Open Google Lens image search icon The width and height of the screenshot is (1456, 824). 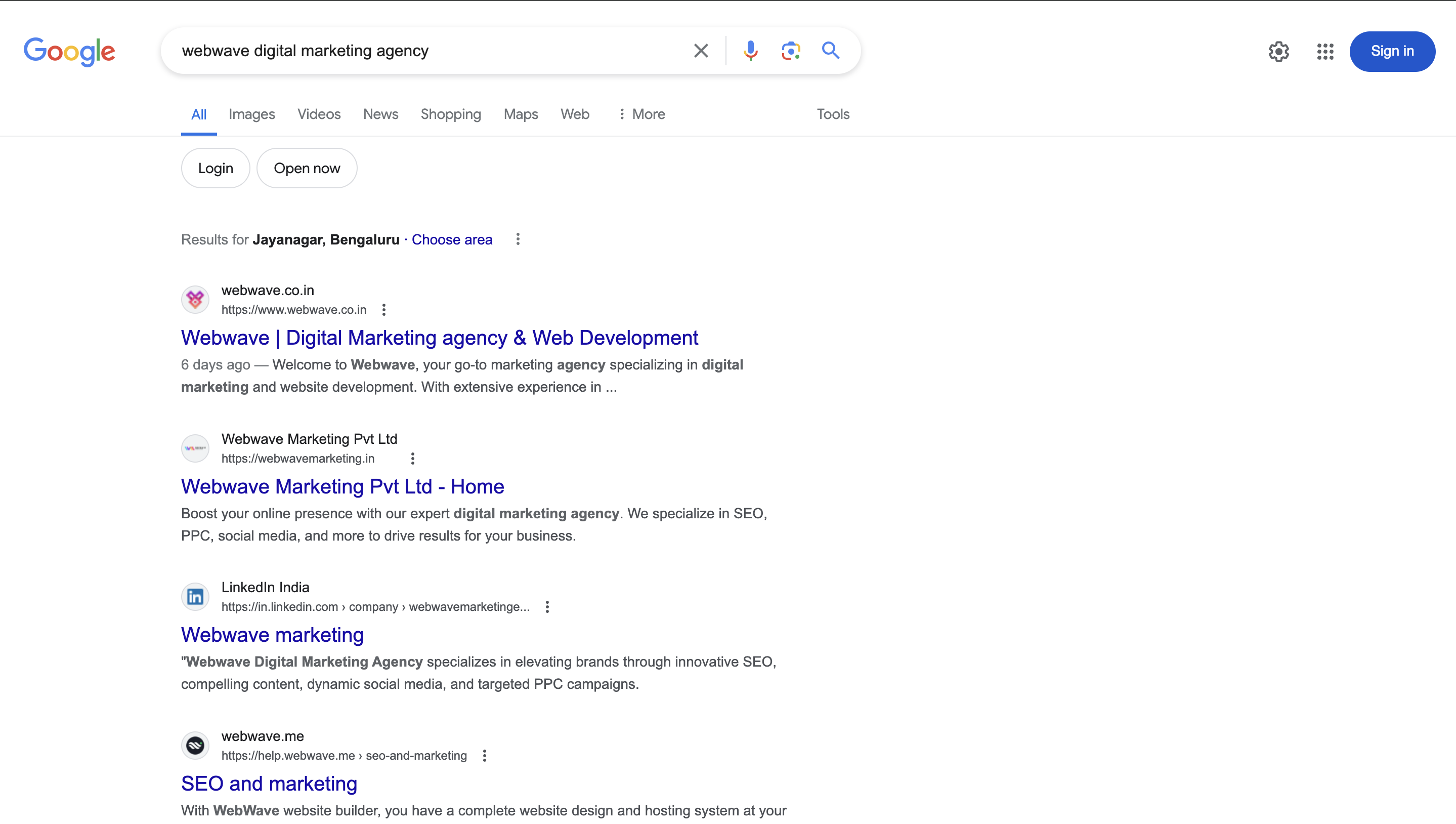[790, 51]
